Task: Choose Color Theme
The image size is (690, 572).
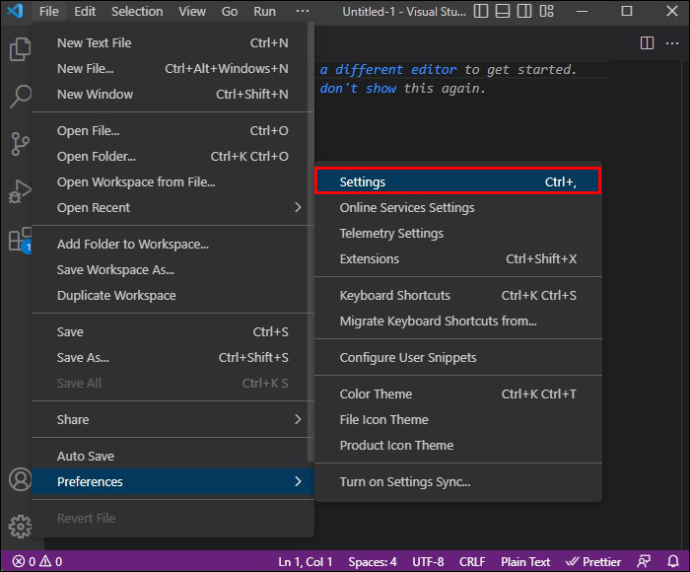Action: coord(458,394)
